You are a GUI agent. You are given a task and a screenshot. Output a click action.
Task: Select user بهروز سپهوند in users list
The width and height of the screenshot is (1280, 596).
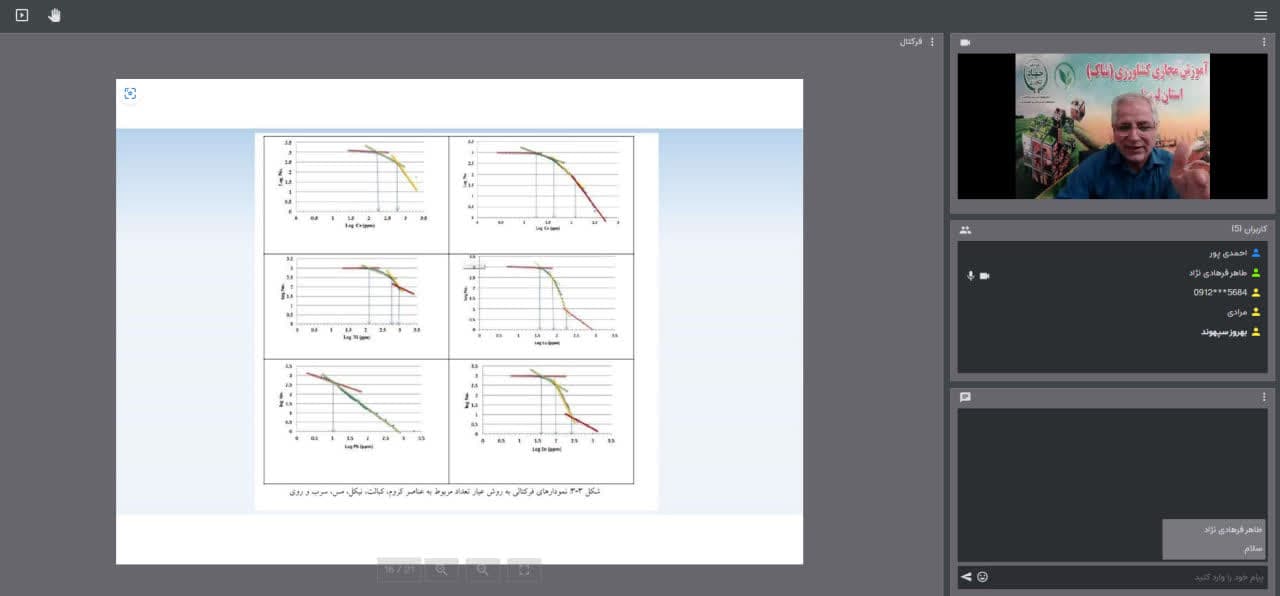coord(1224,332)
